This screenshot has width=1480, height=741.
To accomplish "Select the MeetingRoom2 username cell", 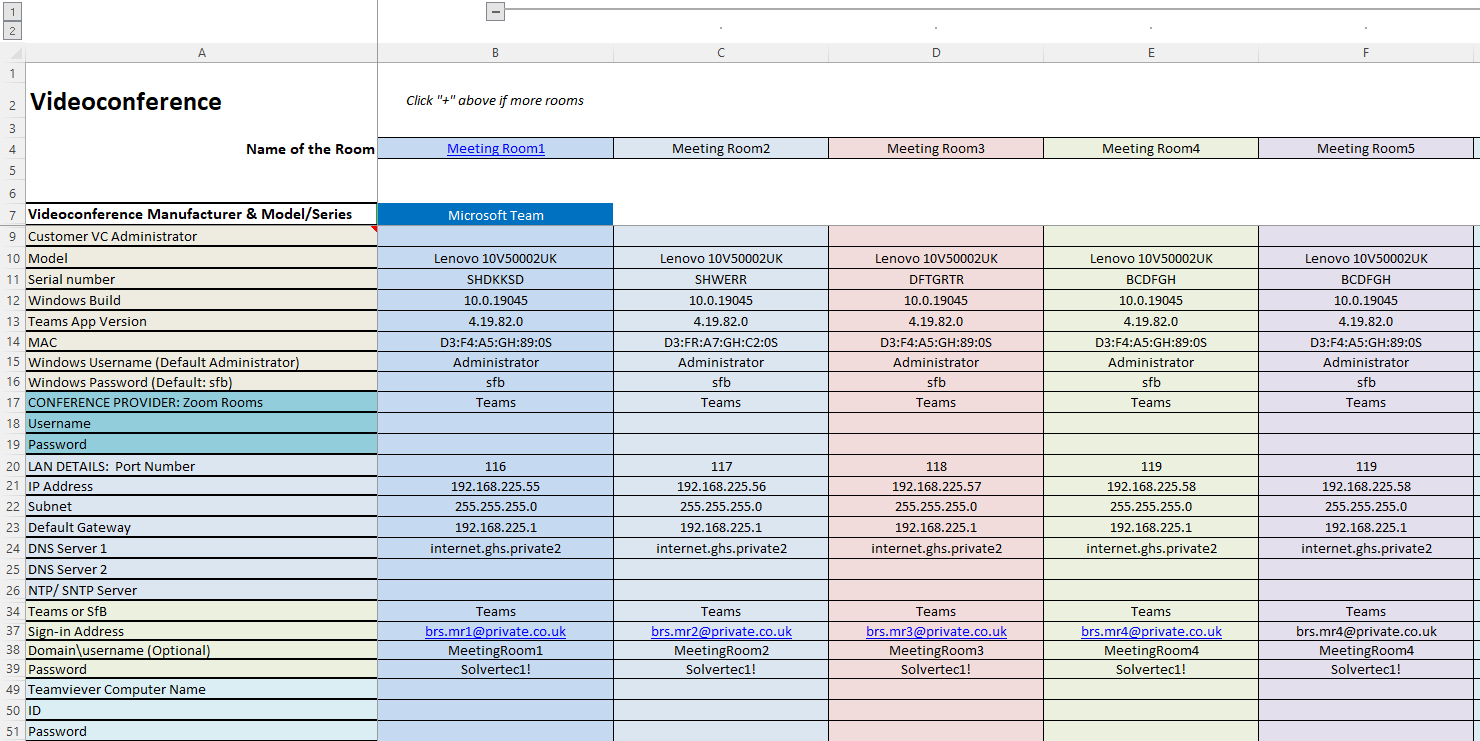I will [721, 651].
